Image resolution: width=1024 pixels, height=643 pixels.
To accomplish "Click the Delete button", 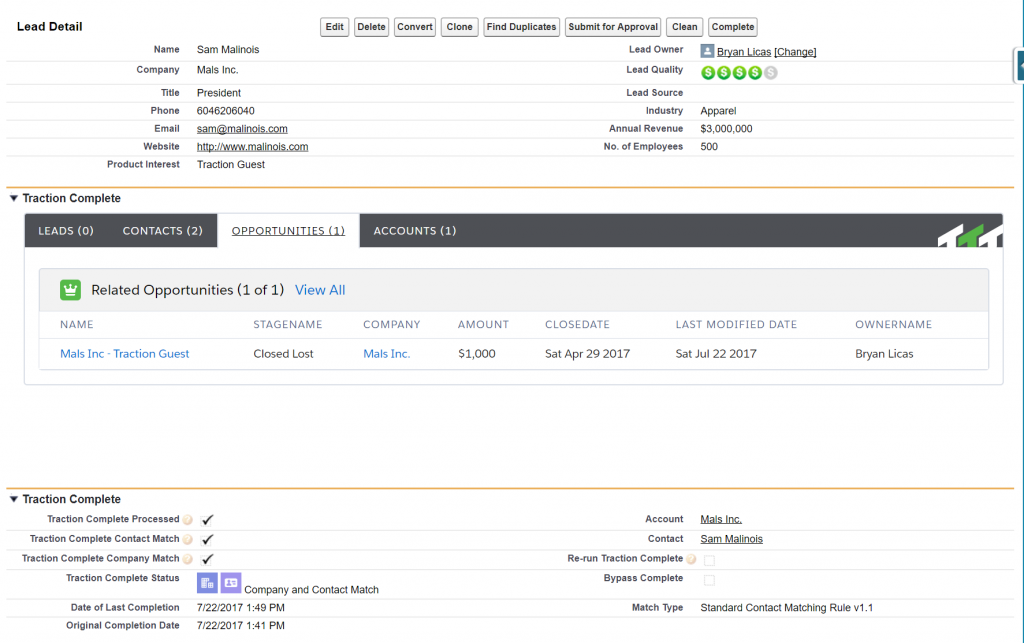I will [x=371, y=27].
